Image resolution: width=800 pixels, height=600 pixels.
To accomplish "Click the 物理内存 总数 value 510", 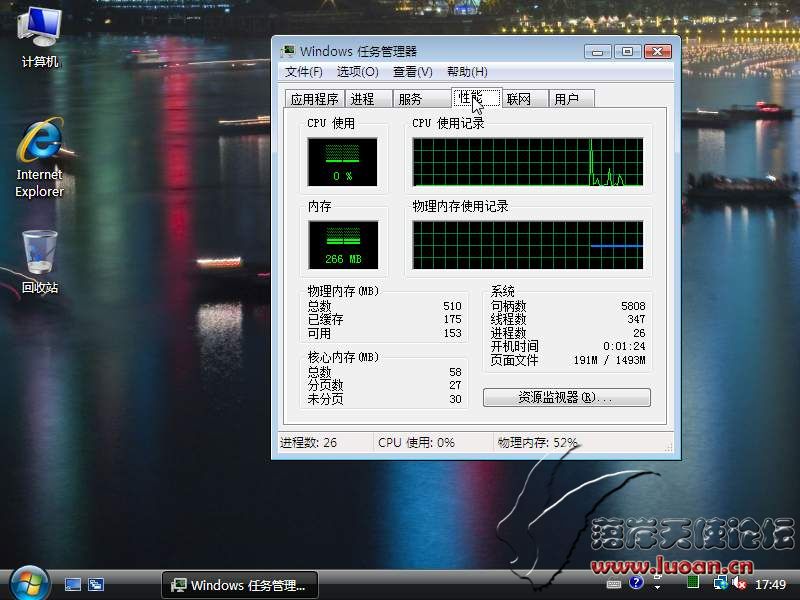I will point(453,306).
